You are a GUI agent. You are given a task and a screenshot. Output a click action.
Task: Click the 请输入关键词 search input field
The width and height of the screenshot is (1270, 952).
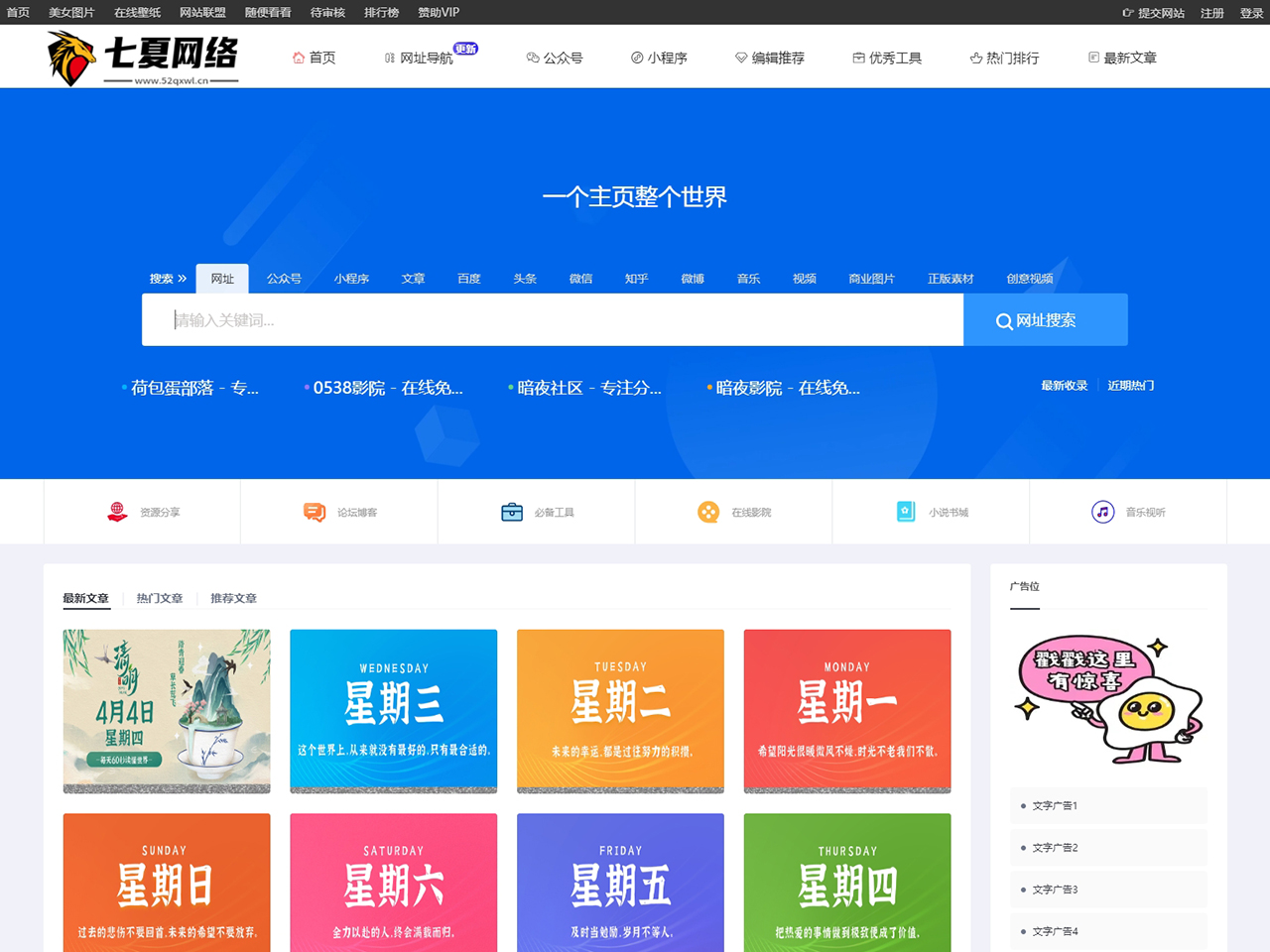pos(552,319)
